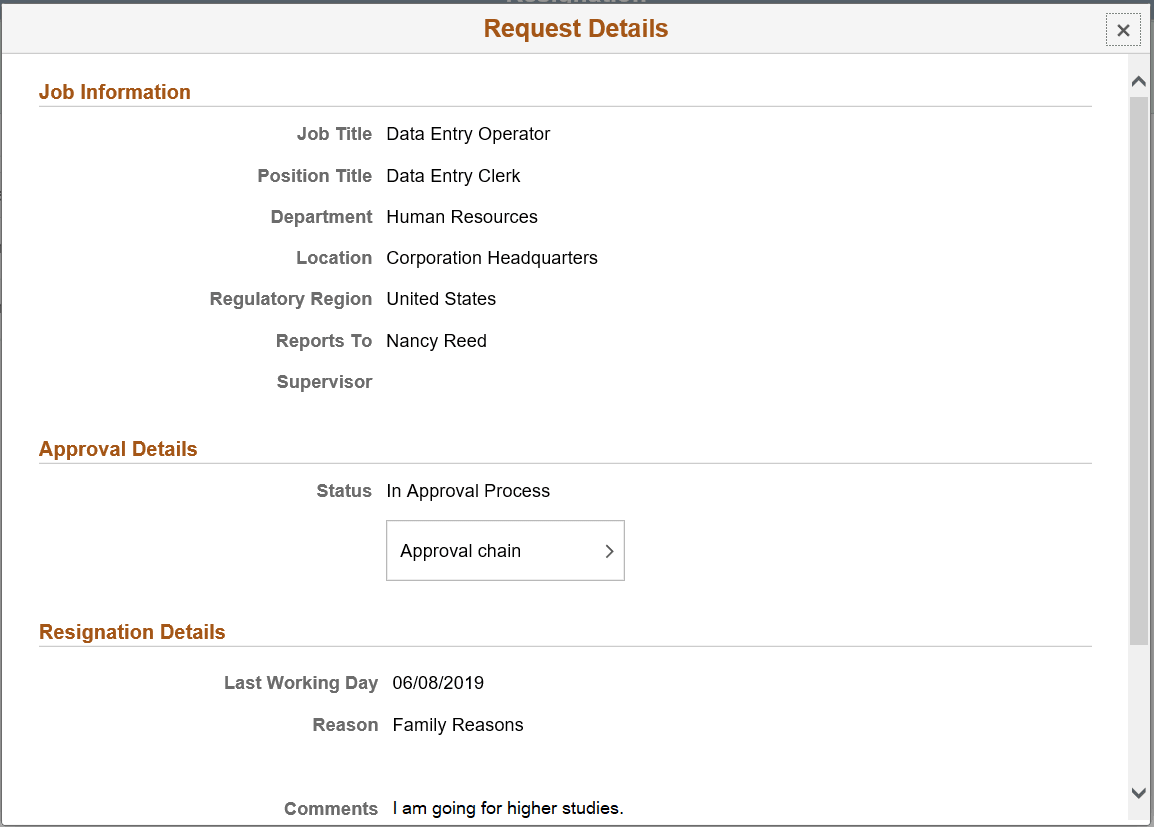Click the Request Details dialog title

(575, 28)
